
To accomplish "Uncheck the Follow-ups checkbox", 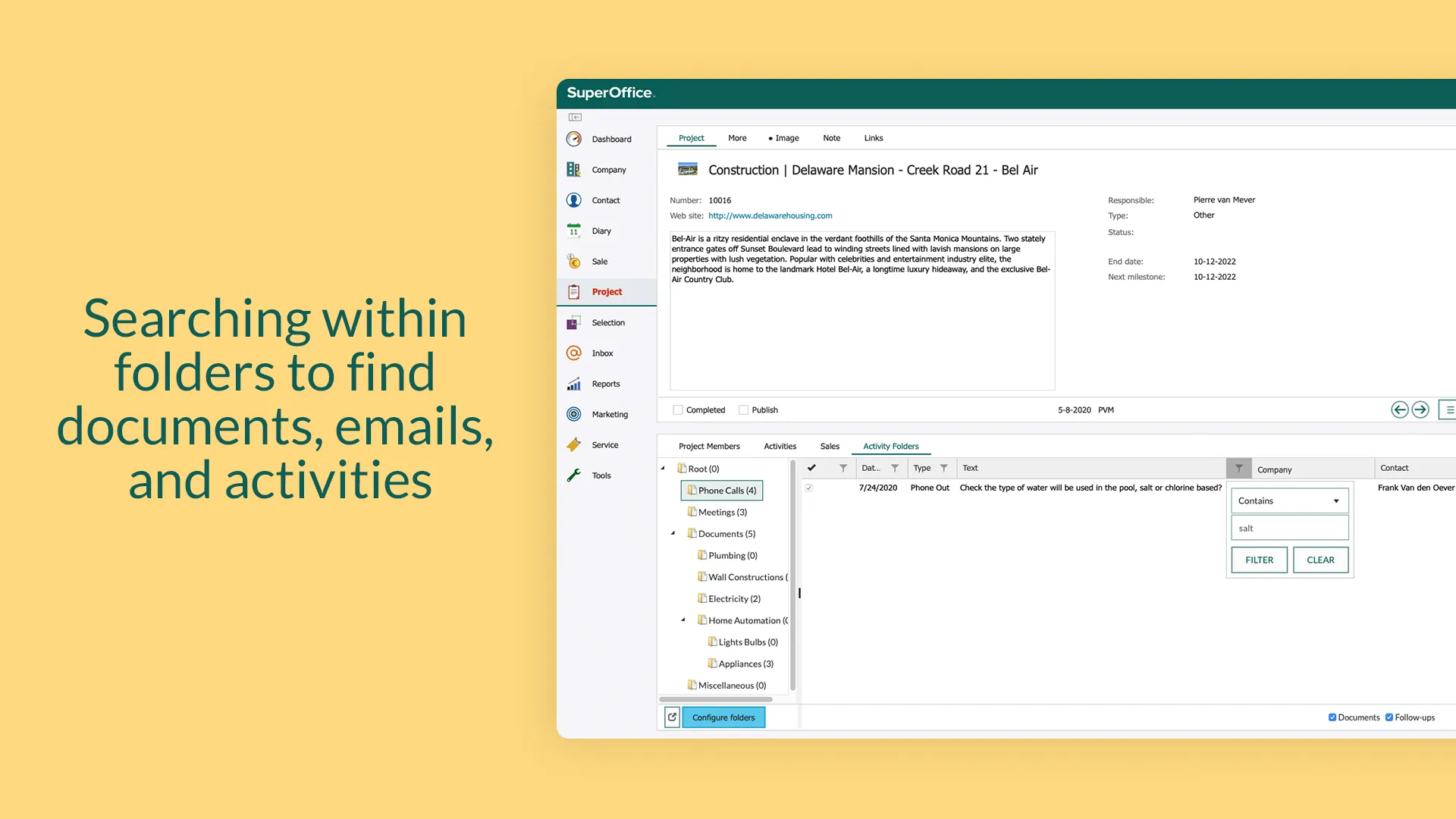I will coord(1389,717).
